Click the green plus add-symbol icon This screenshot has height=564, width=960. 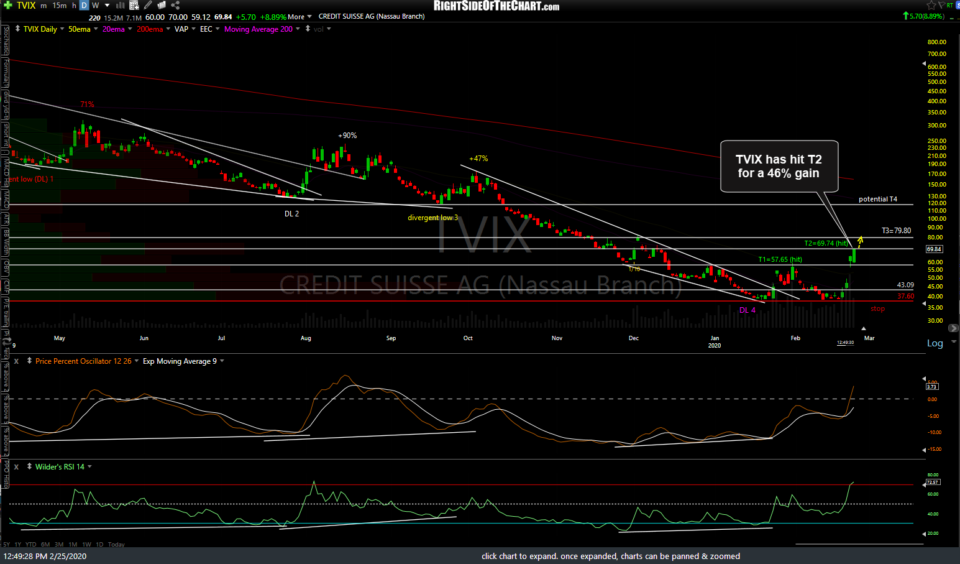8,5
